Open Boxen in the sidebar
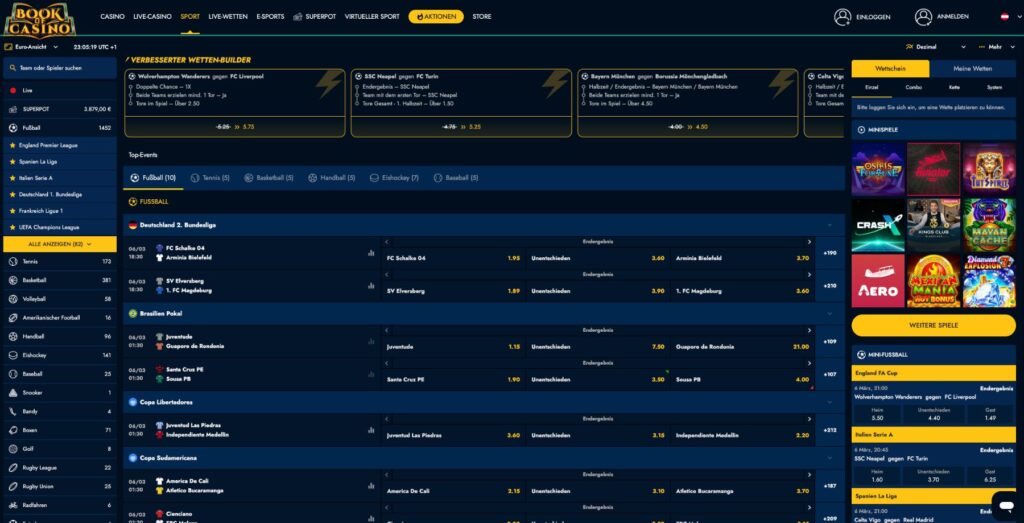Viewport: 1024px width, 523px height. (x=59, y=431)
